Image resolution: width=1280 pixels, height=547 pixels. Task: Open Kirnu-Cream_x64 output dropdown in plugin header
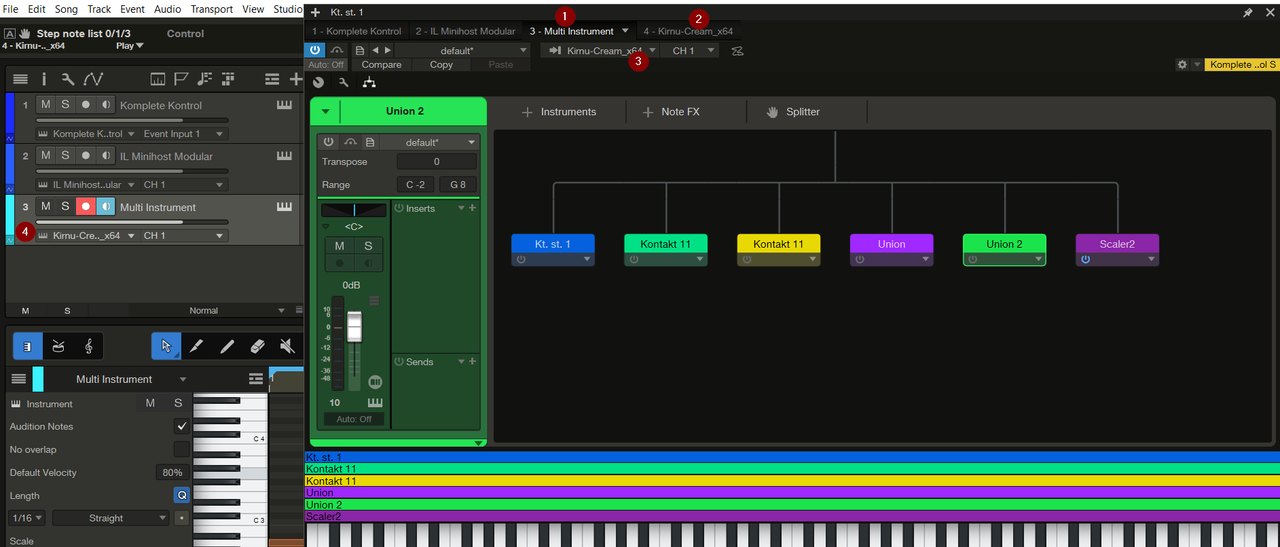click(600, 50)
